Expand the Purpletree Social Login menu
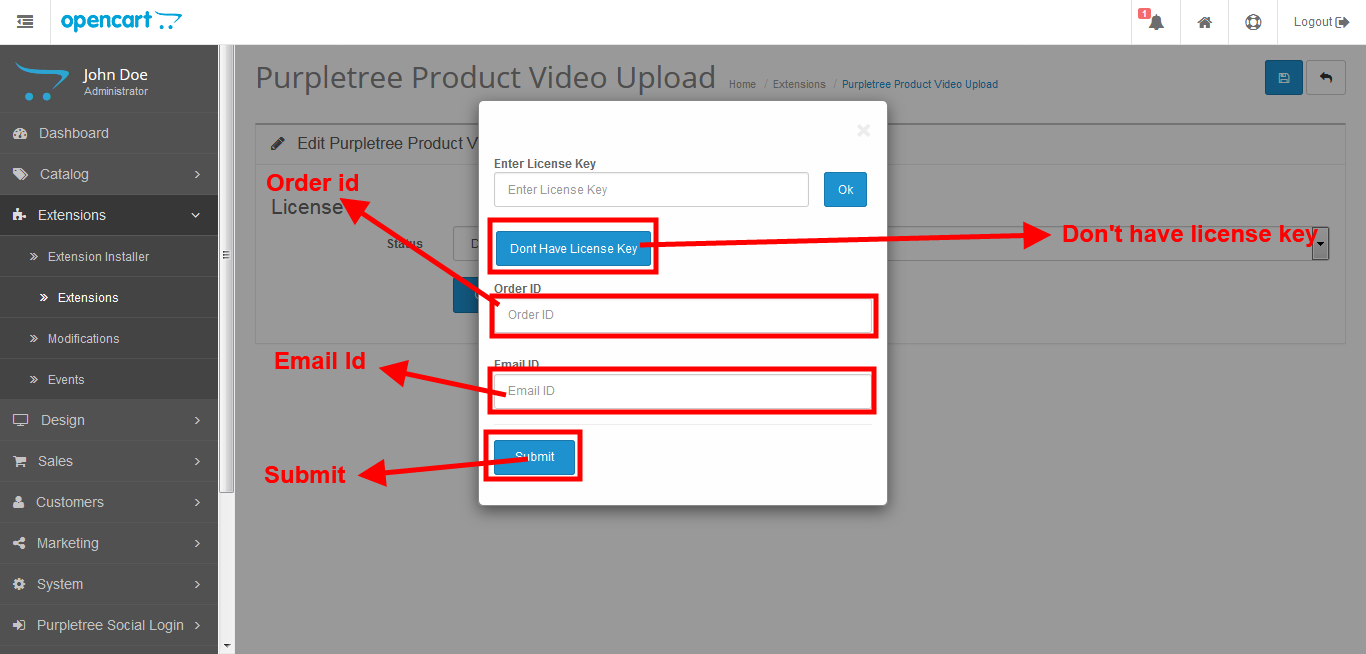 click(109, 625)
